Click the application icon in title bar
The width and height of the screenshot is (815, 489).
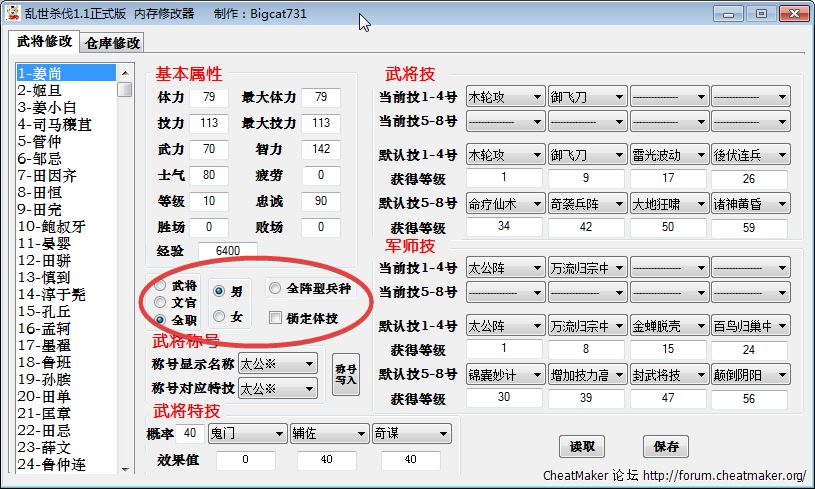[13, 13]
